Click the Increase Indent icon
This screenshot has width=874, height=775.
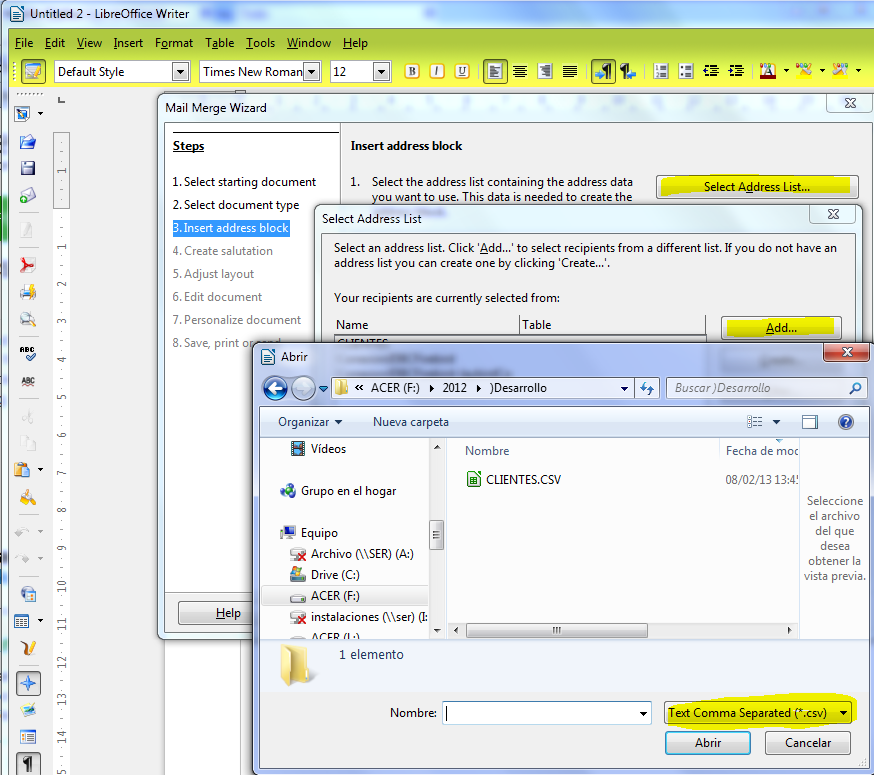[736, 71]
